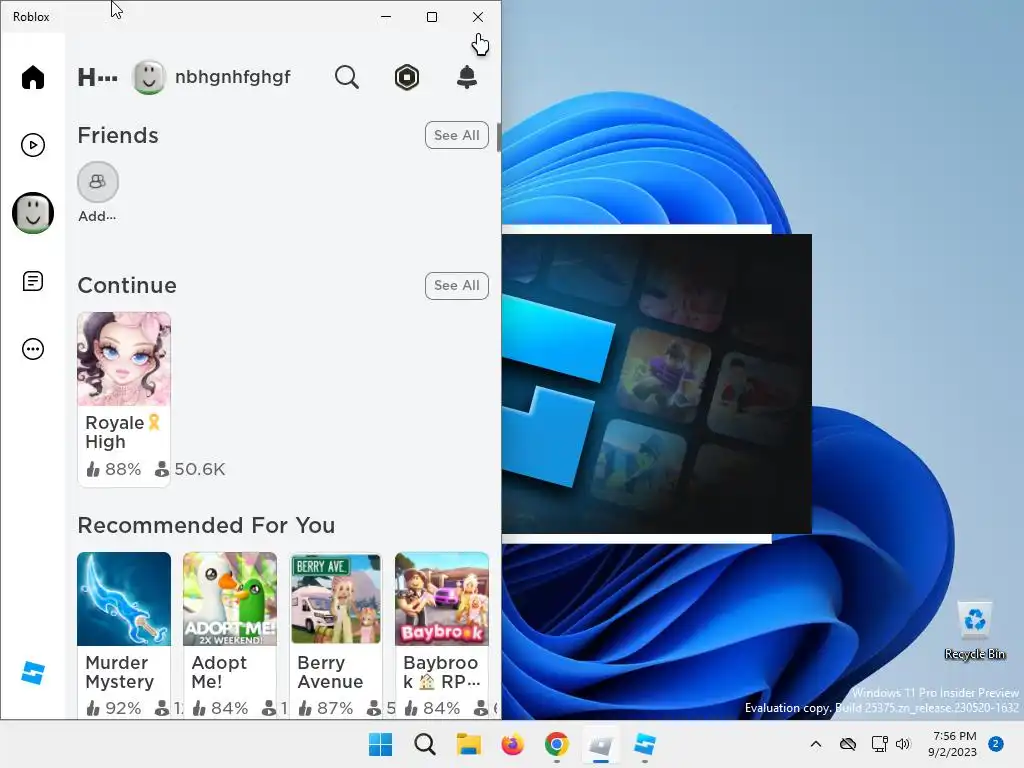Click the gray Roblox launcher taskbar icon

point(601,744)
